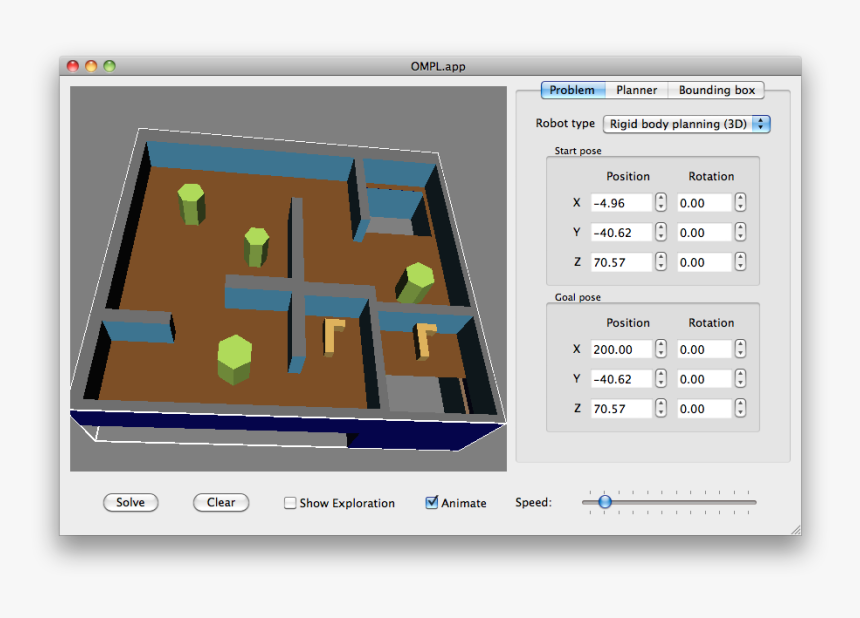The image size is (860, 618).
Task: Click the Start pose Z position field
Action: click(621, 262)
